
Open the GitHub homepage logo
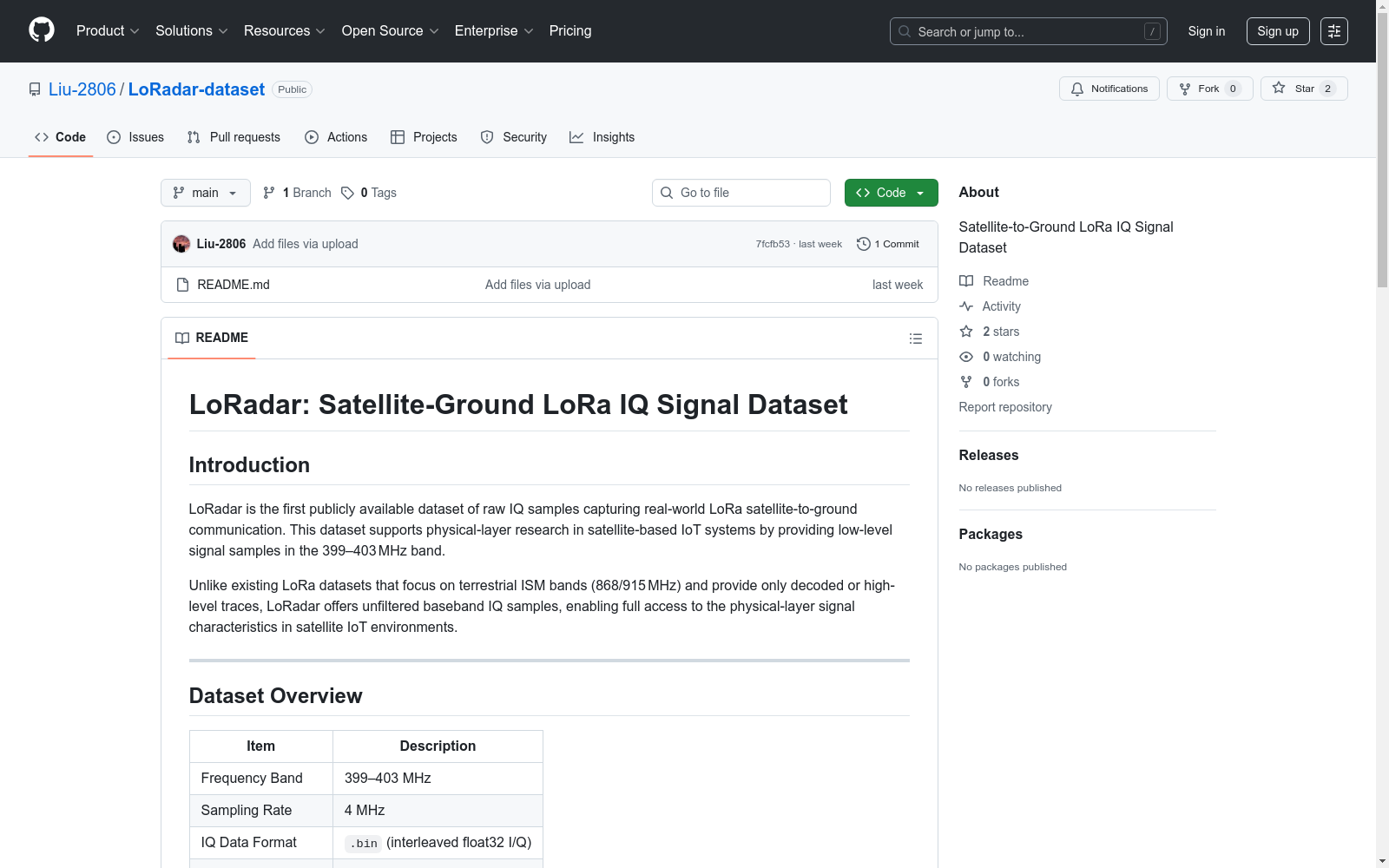click(42, 30)
